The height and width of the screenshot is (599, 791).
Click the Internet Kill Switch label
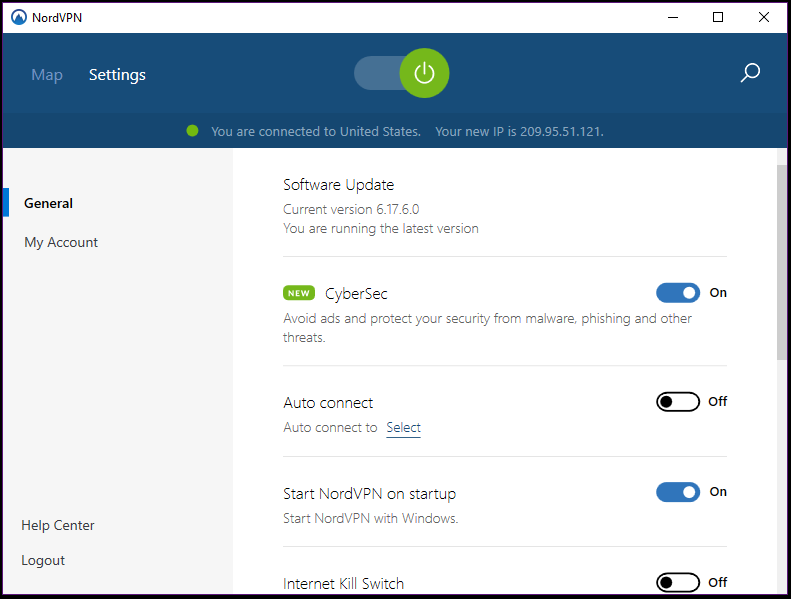[344, 583]
